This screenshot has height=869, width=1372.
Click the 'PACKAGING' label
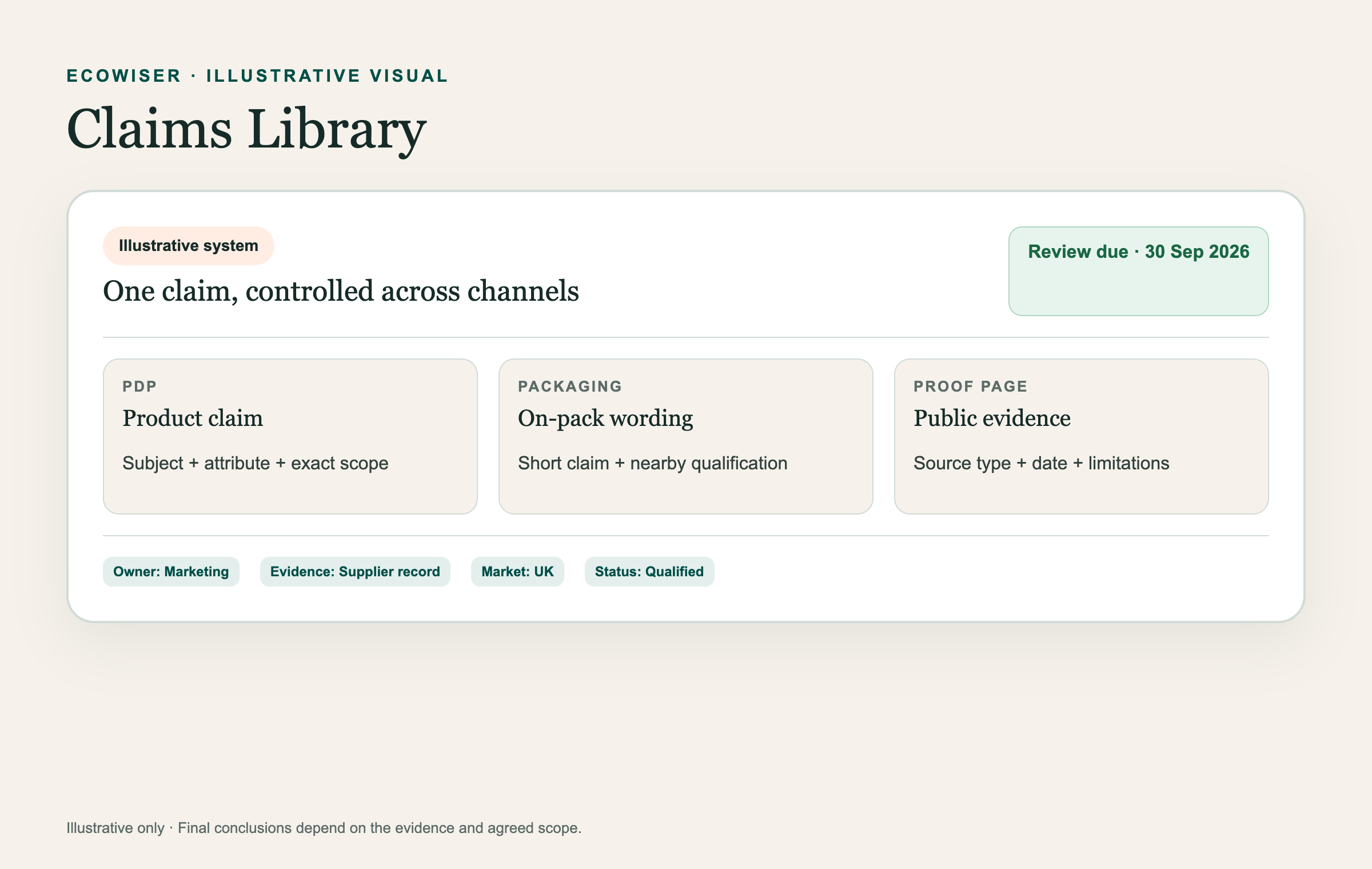570,386
